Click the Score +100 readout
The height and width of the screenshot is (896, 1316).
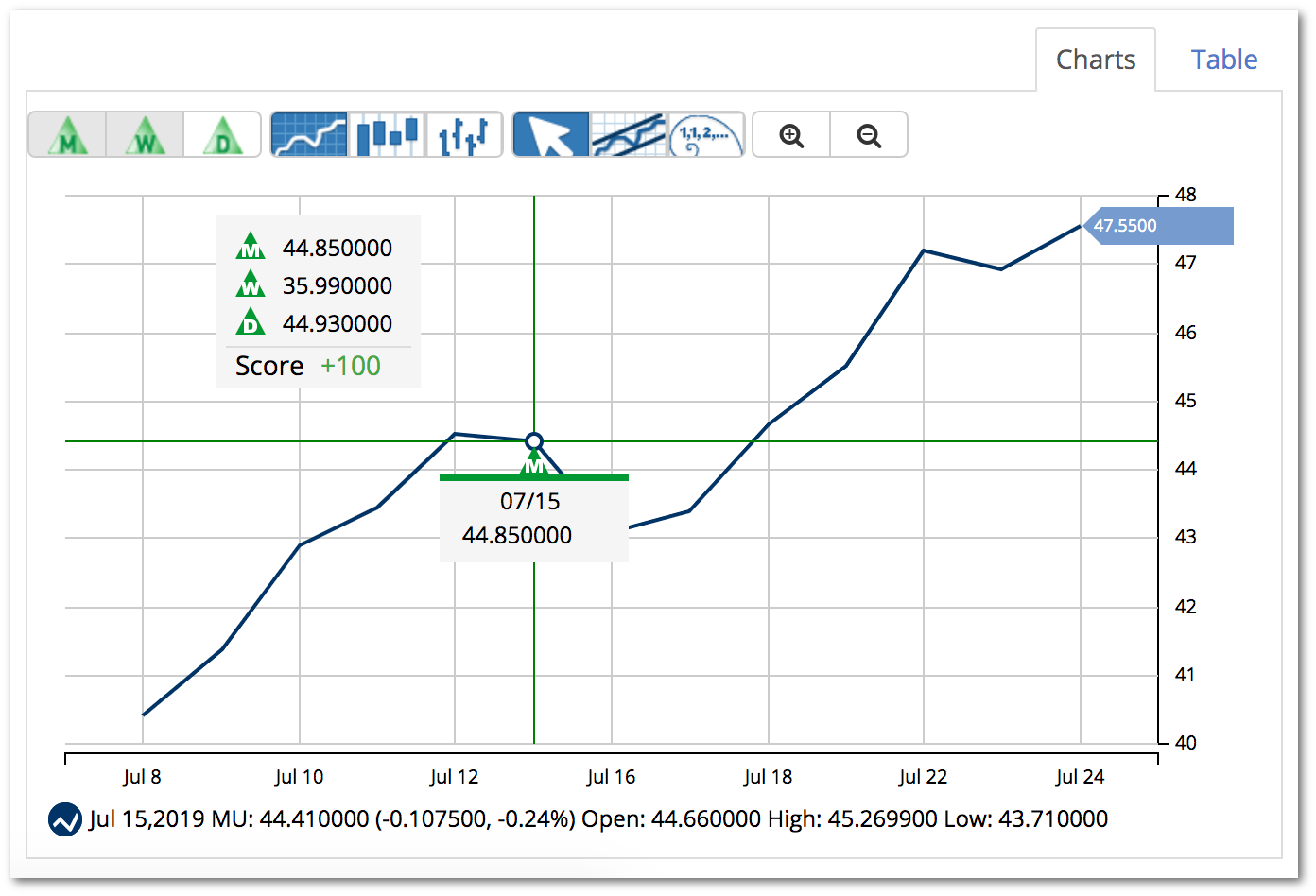(308, 366)
